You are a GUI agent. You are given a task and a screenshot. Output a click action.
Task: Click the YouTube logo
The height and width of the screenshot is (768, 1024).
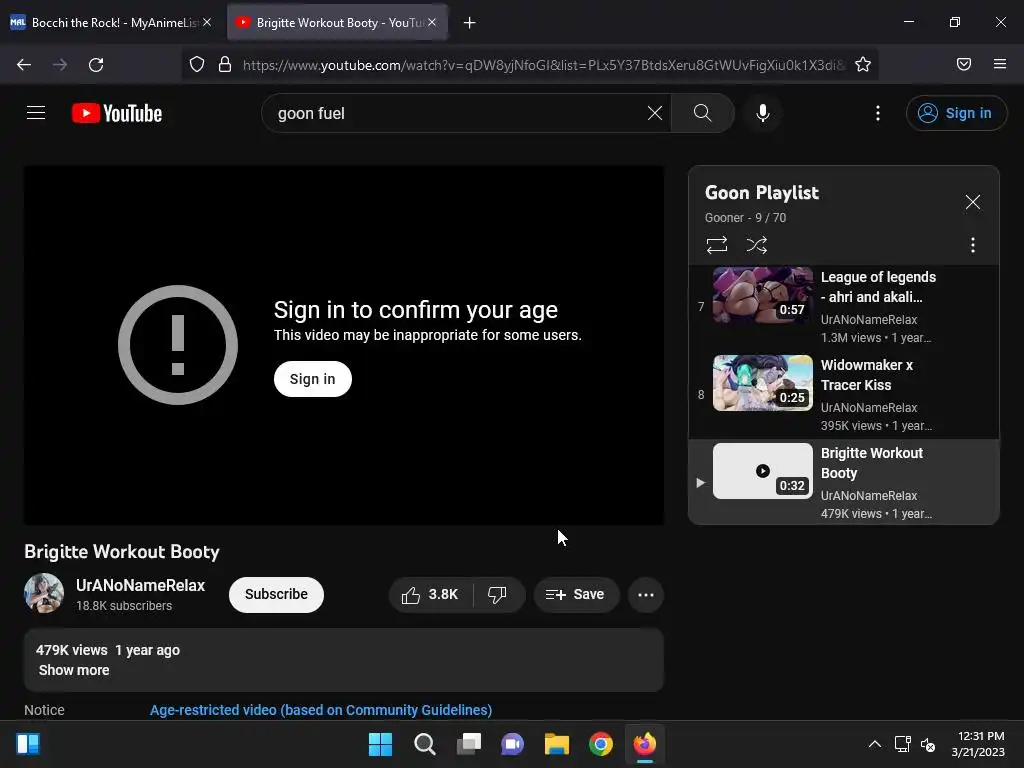[x=117, y=113]
